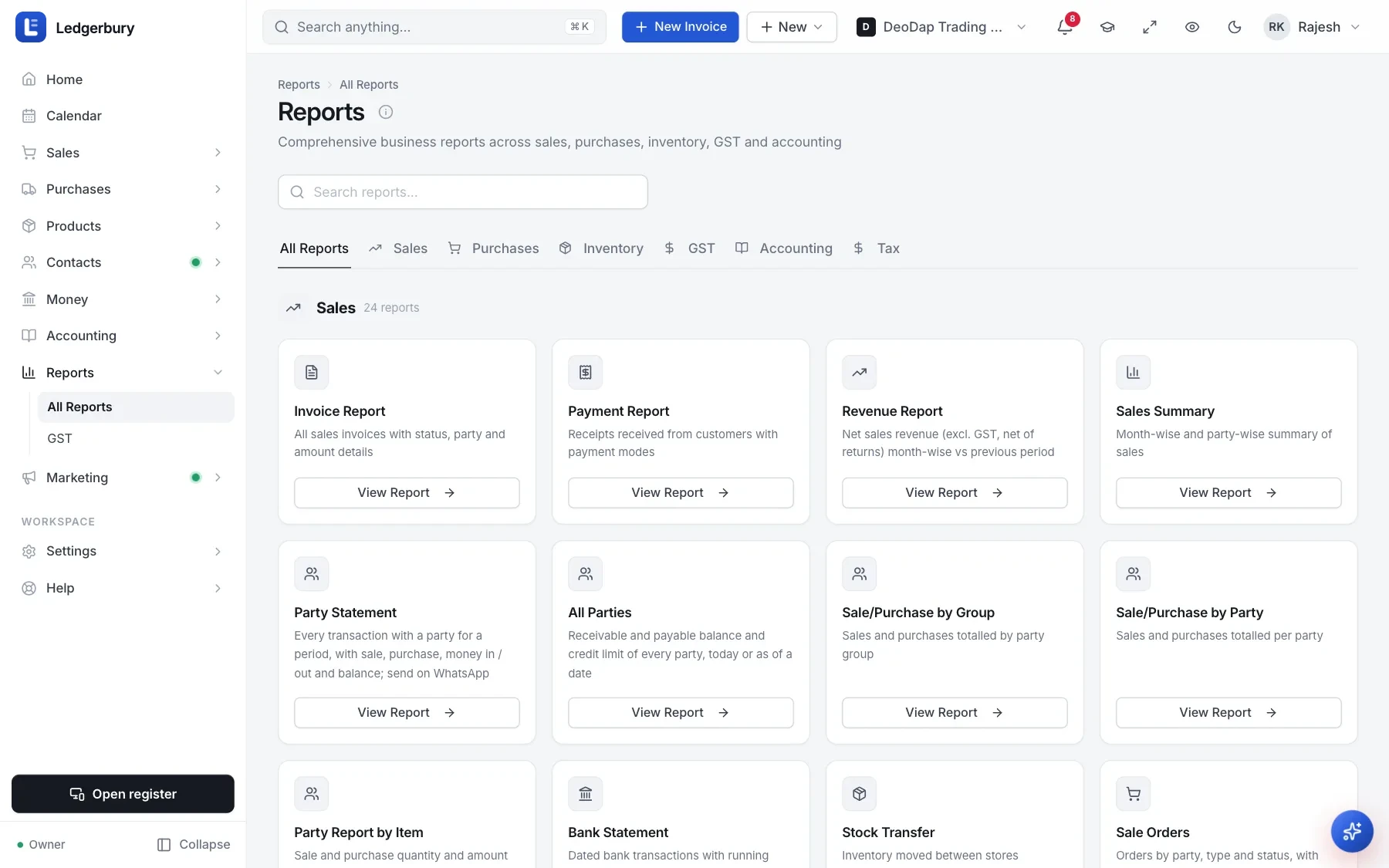Viewport: 1389px width, 868px height.
Task: View Report for Invoice Report
Action: click(407, 493)
